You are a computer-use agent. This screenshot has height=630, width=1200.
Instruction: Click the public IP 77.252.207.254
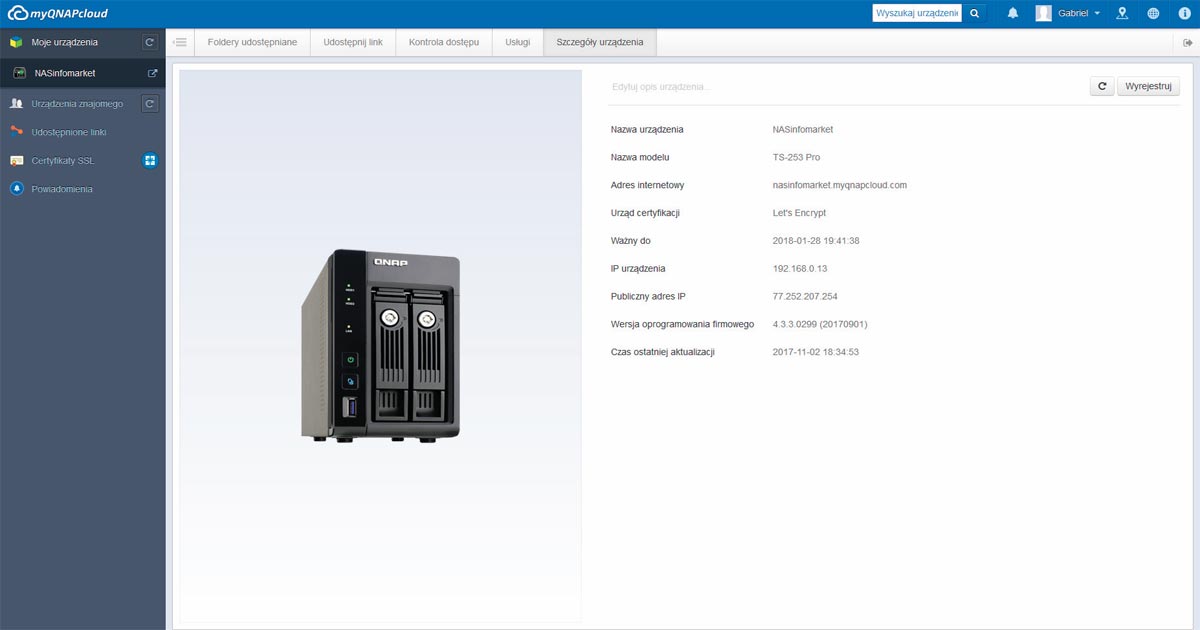pos(805,297)
